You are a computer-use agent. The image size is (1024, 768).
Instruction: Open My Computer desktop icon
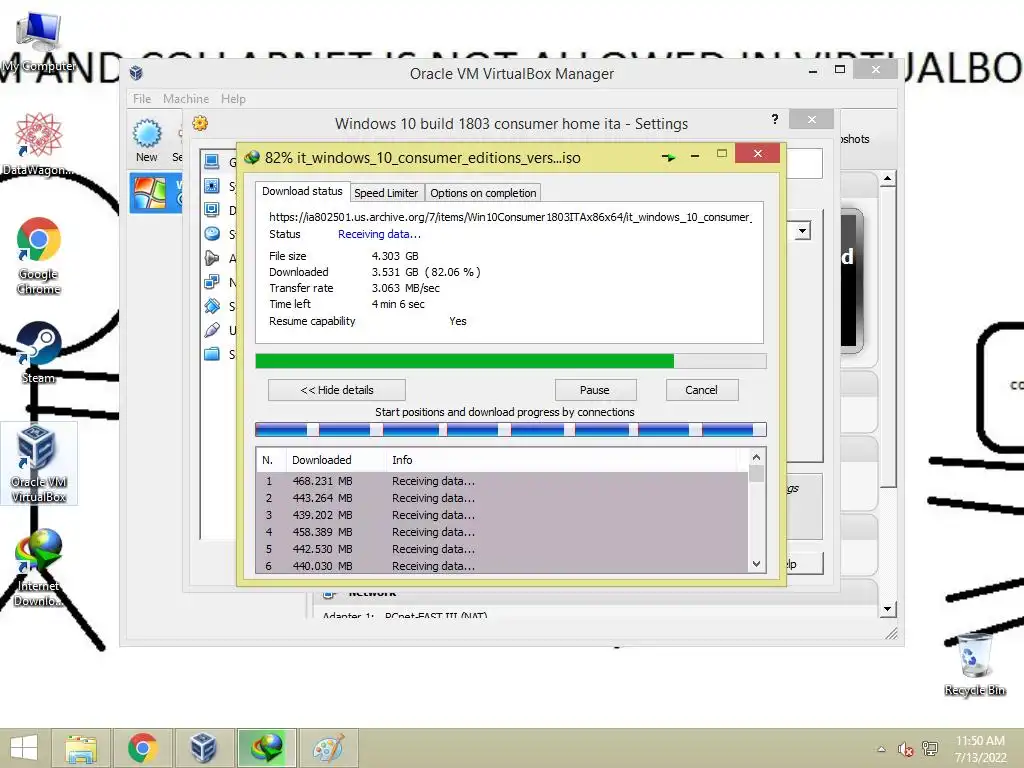(x=39, y=41)
